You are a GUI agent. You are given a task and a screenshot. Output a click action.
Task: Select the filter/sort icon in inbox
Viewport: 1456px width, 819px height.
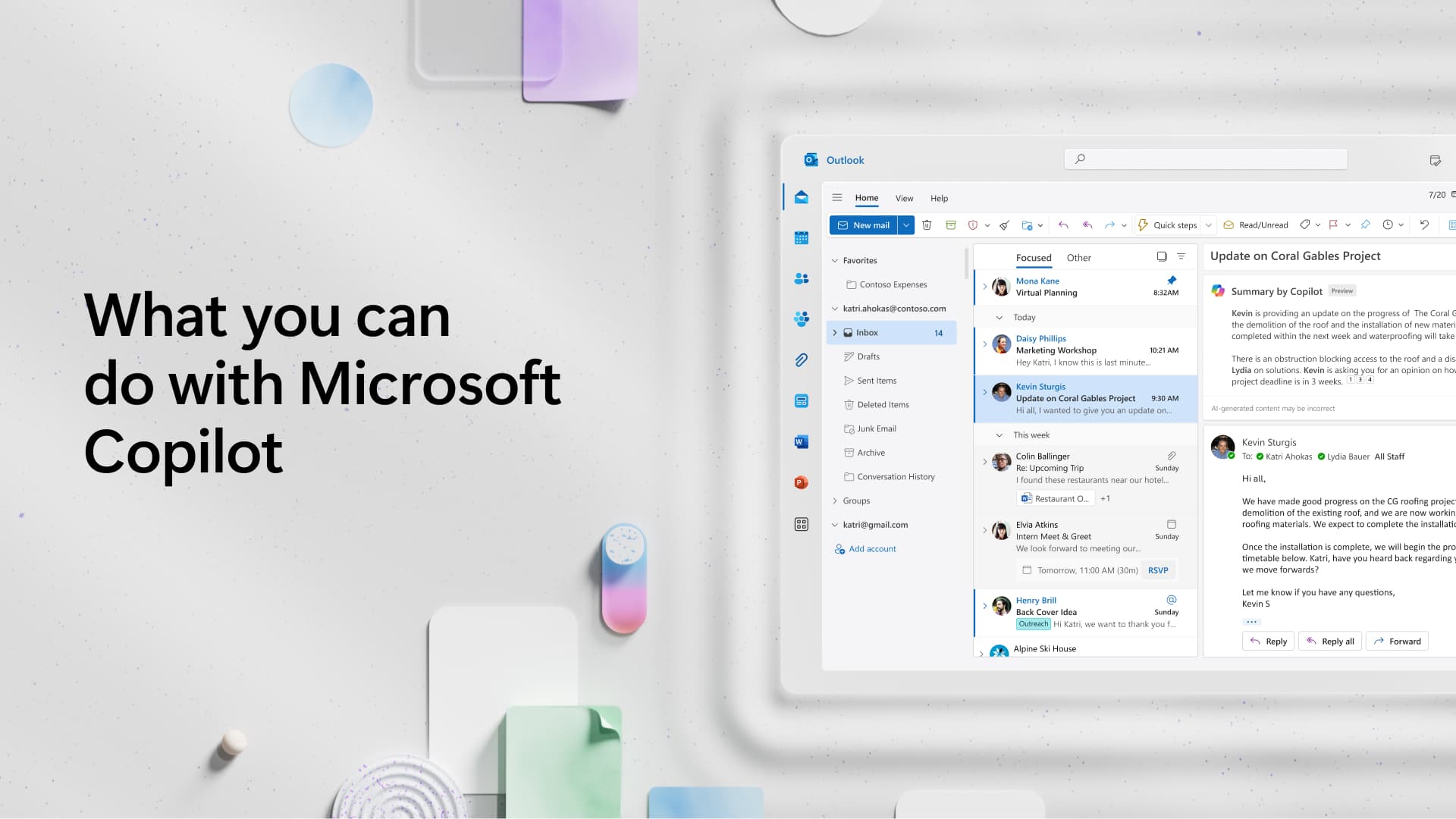point(1181,257)
